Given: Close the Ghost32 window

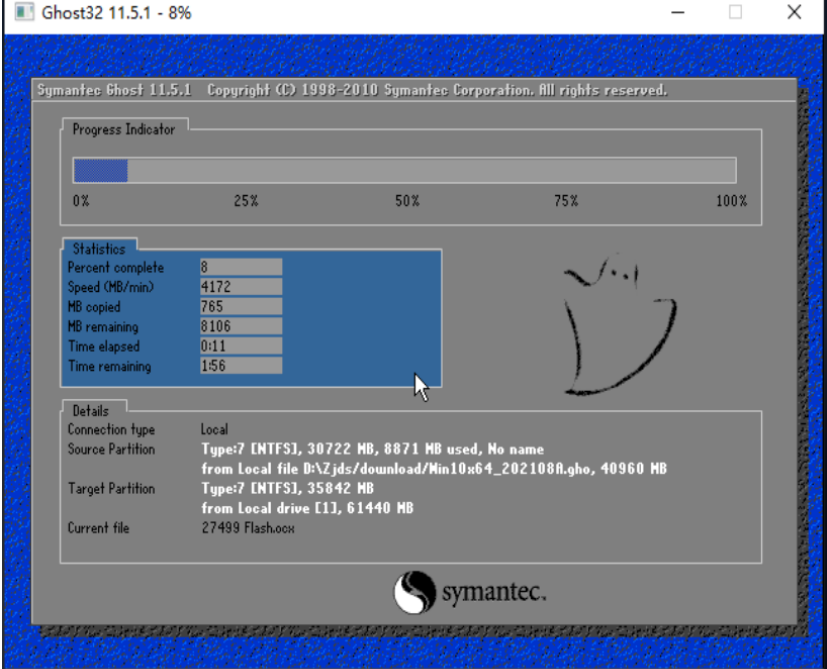Looking at the screenshot, I should click(794, 12).
